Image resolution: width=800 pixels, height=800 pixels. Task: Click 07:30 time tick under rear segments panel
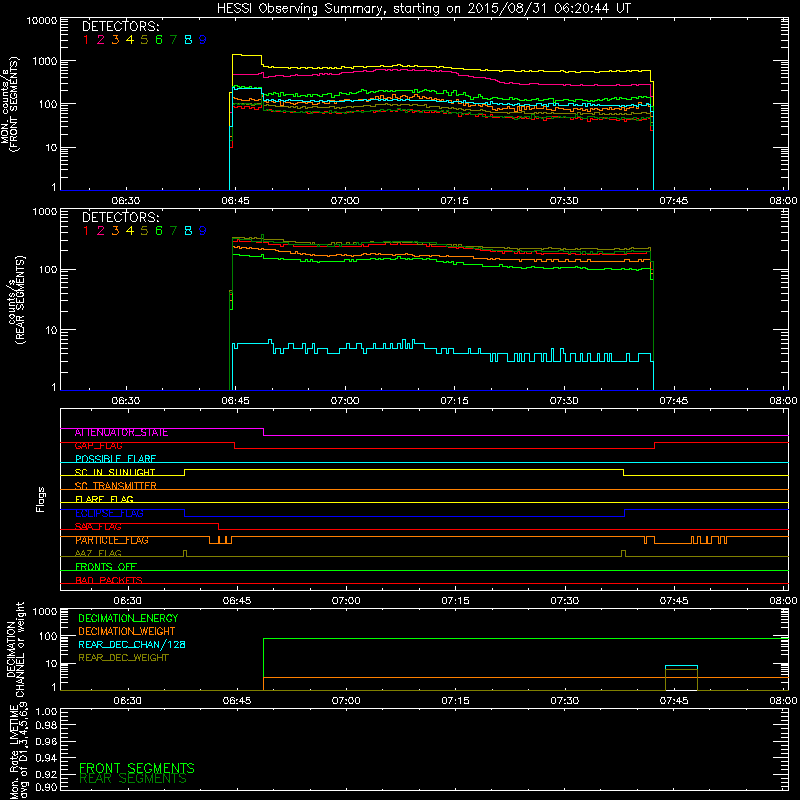coord(564,401)
